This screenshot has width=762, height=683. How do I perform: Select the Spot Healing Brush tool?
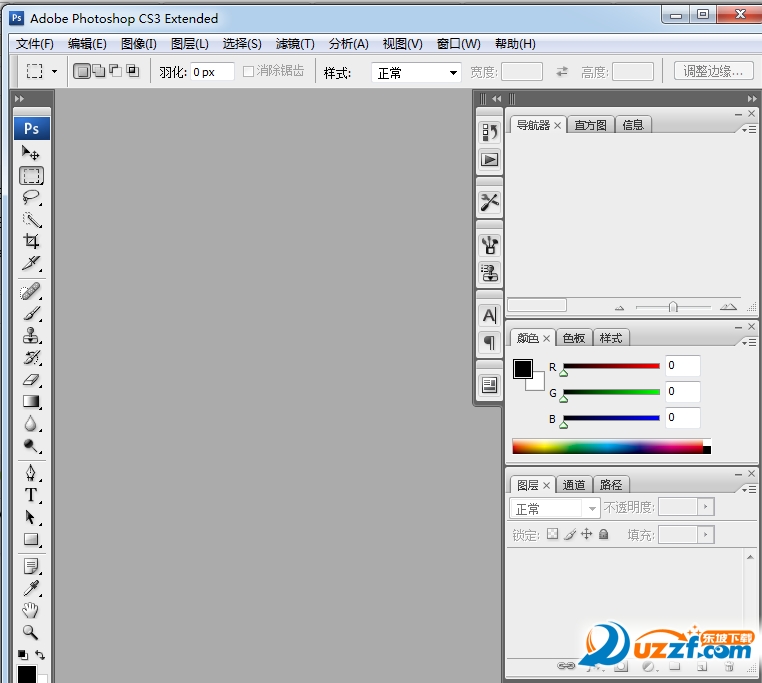(x=31, y=292)
